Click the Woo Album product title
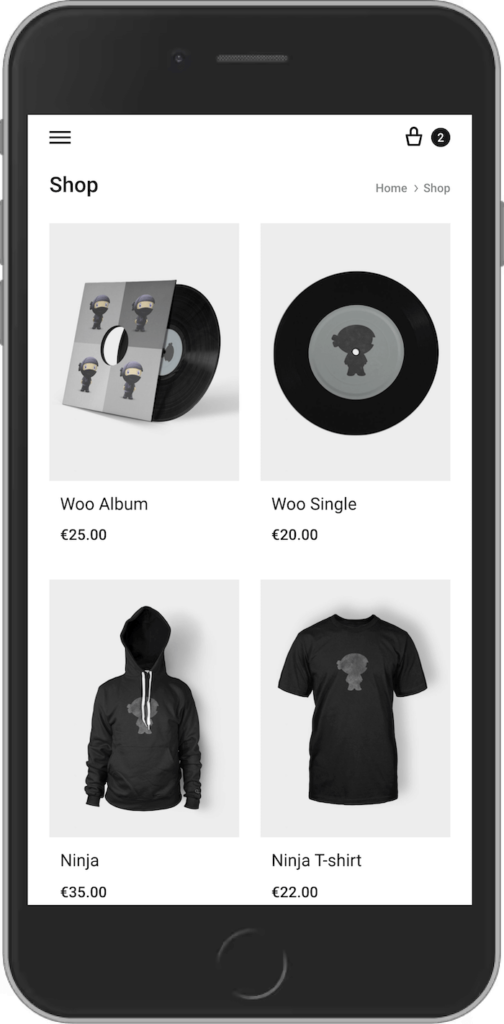This screenshot has width=504, height=1024. [104, 504]
